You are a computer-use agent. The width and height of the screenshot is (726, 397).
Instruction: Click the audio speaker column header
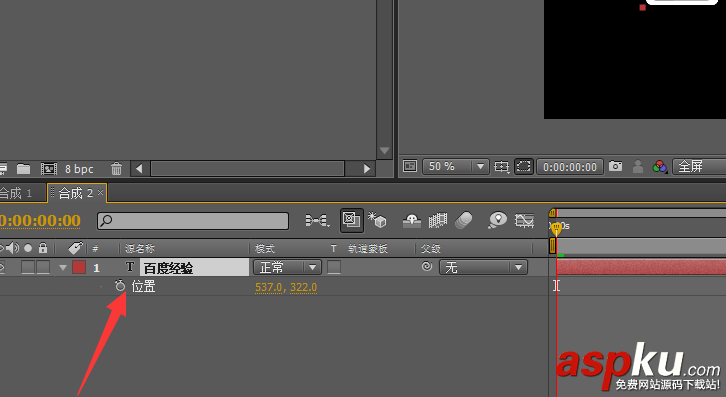12,248
